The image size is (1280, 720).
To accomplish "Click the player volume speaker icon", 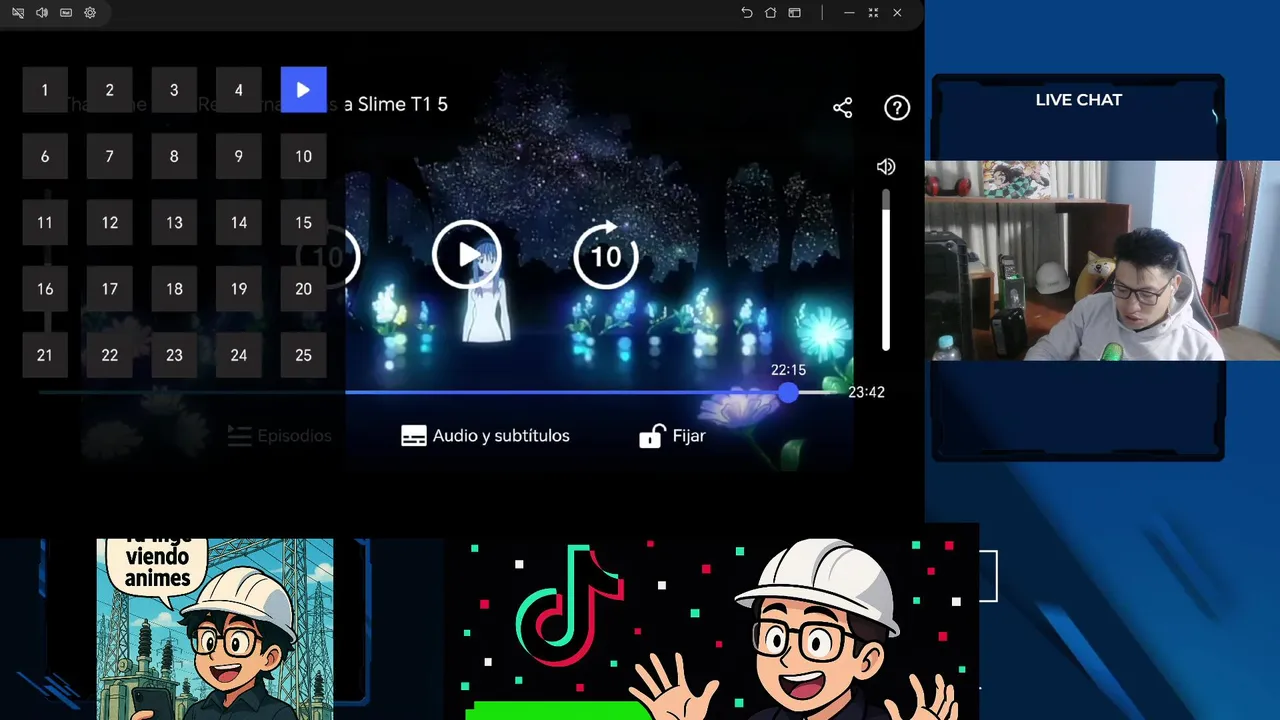I will tap(886, 167).
